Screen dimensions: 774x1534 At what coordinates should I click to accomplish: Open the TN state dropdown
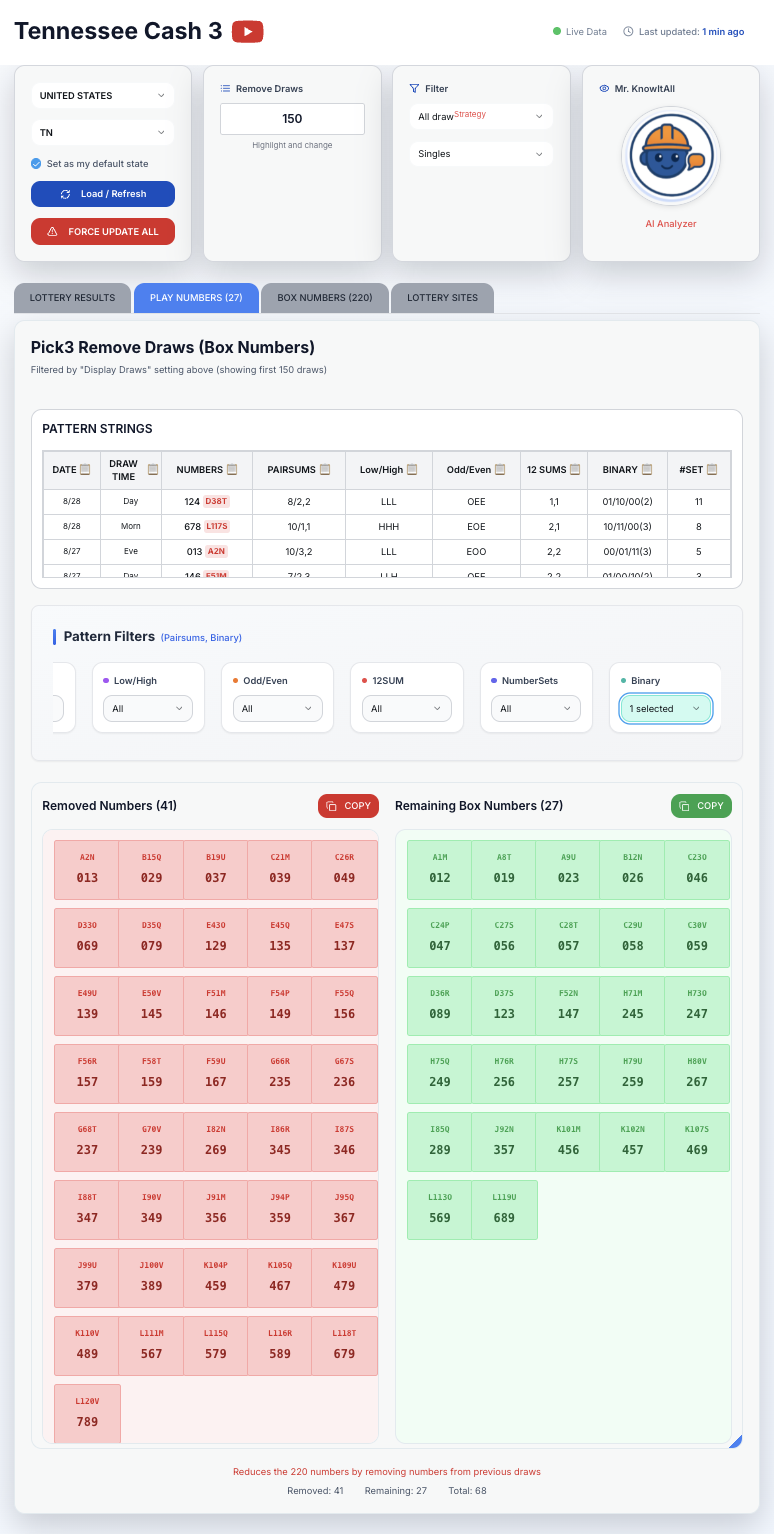pyautogui.click(x=103, y=132)
